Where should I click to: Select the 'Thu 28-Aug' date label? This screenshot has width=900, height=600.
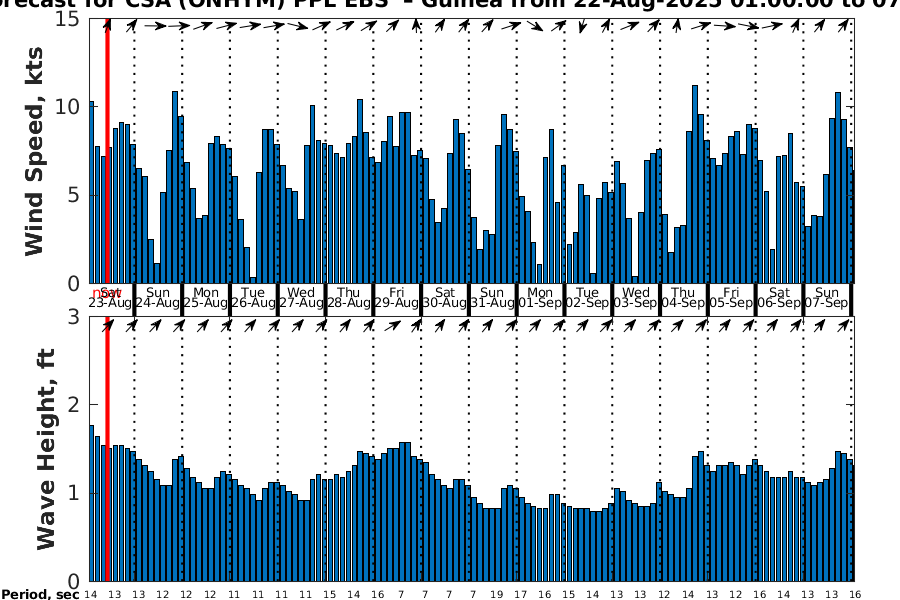click(x=349, y=297)
